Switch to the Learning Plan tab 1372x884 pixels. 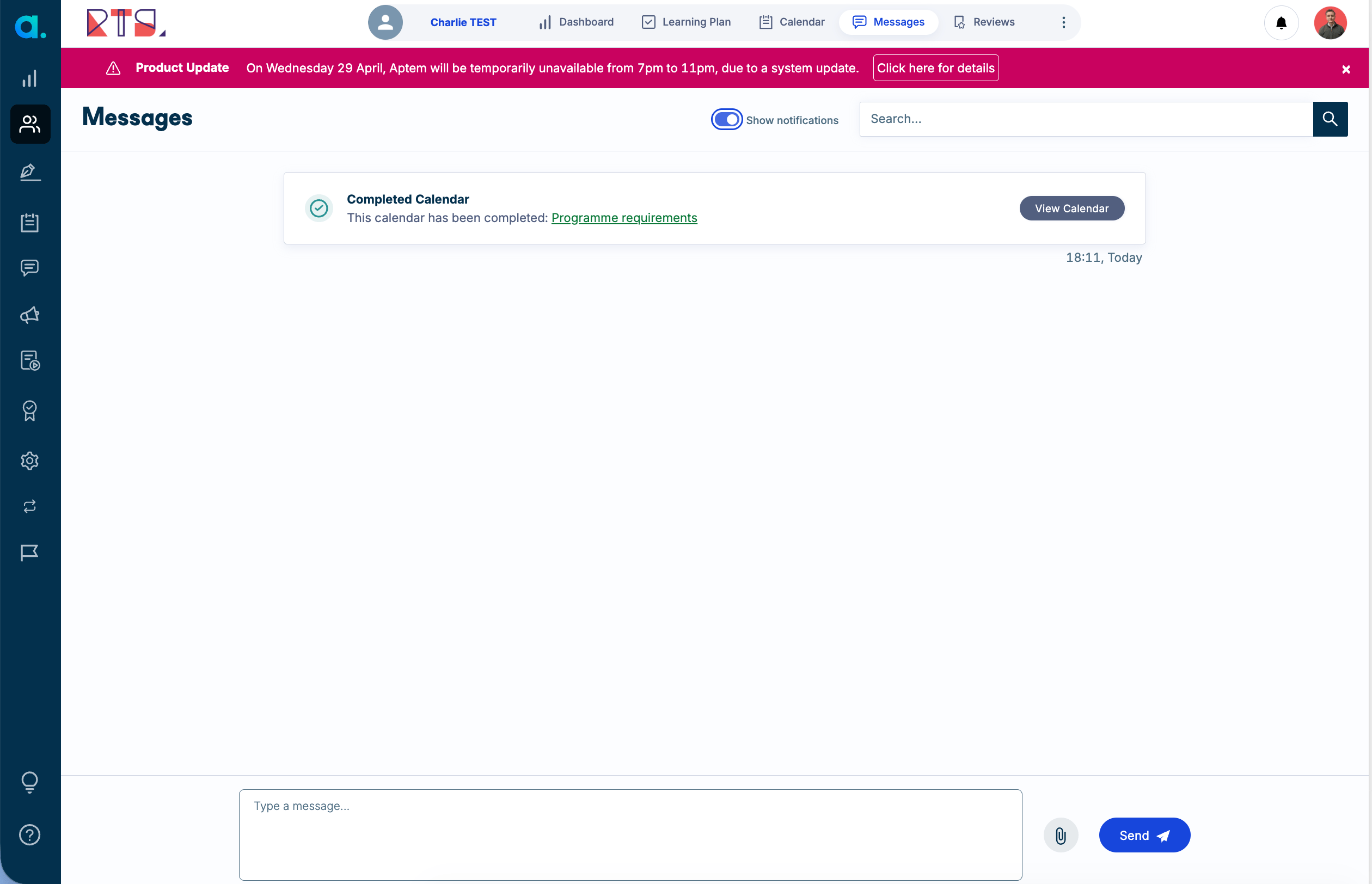[686, 22]
